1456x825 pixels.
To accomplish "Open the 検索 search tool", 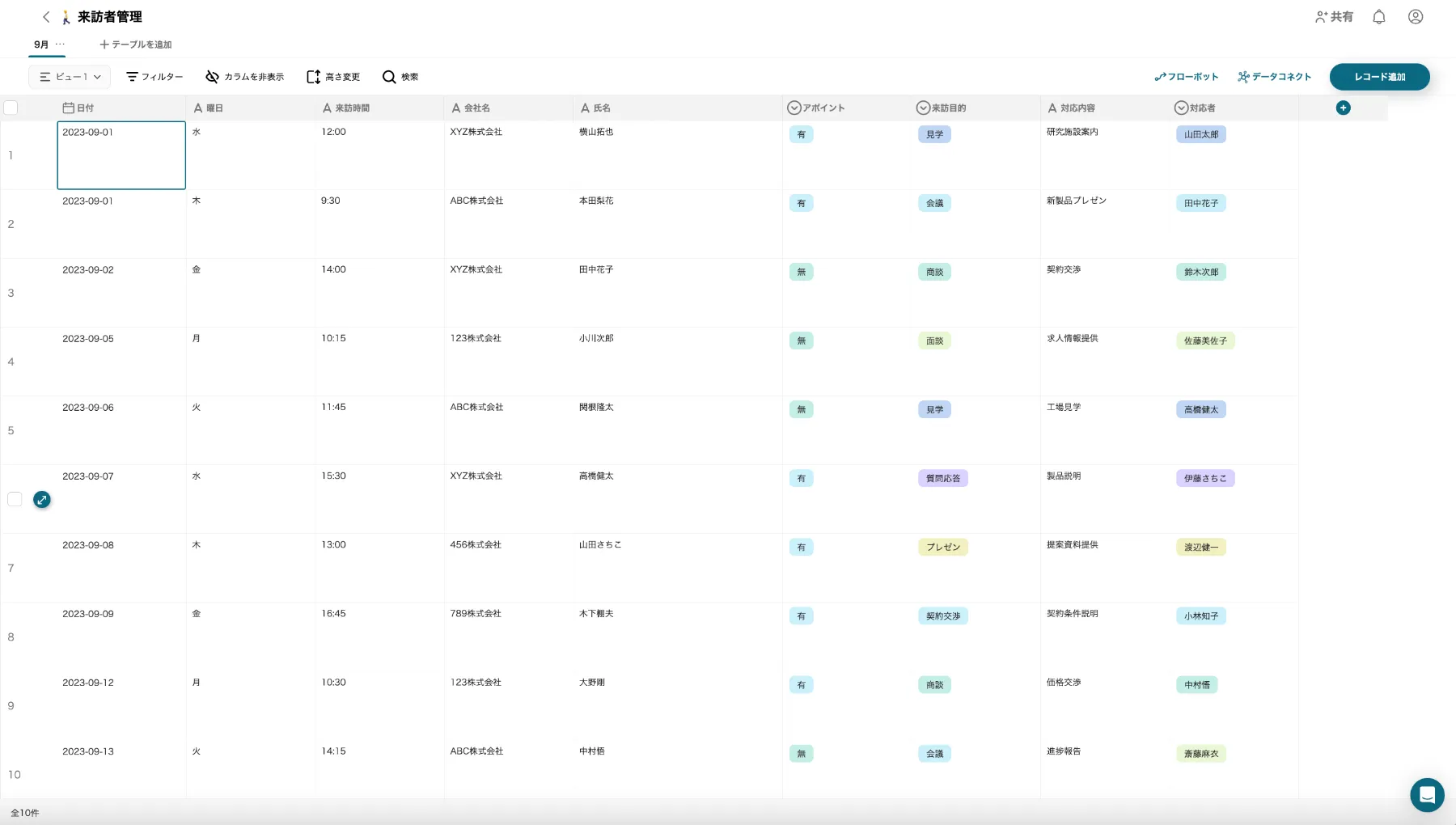I will pyautogui.click(x=400, y=77).
